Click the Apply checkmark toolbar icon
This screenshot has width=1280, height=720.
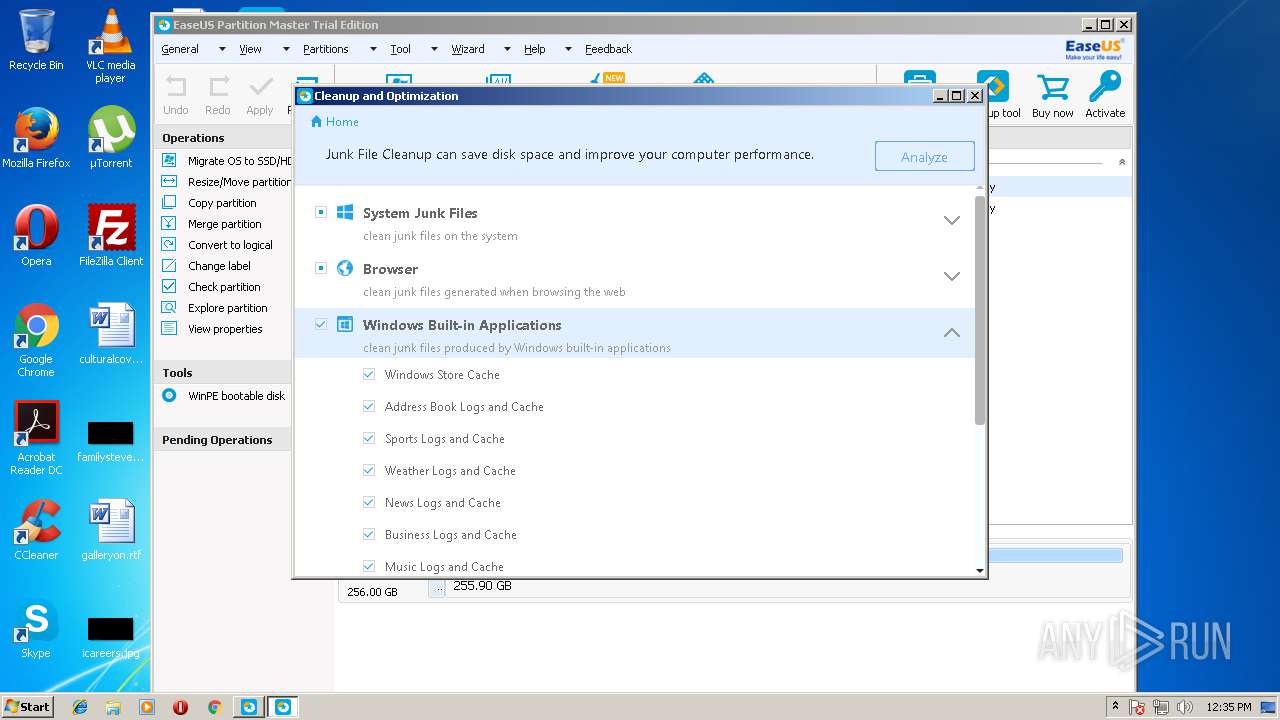pos(260,87)
